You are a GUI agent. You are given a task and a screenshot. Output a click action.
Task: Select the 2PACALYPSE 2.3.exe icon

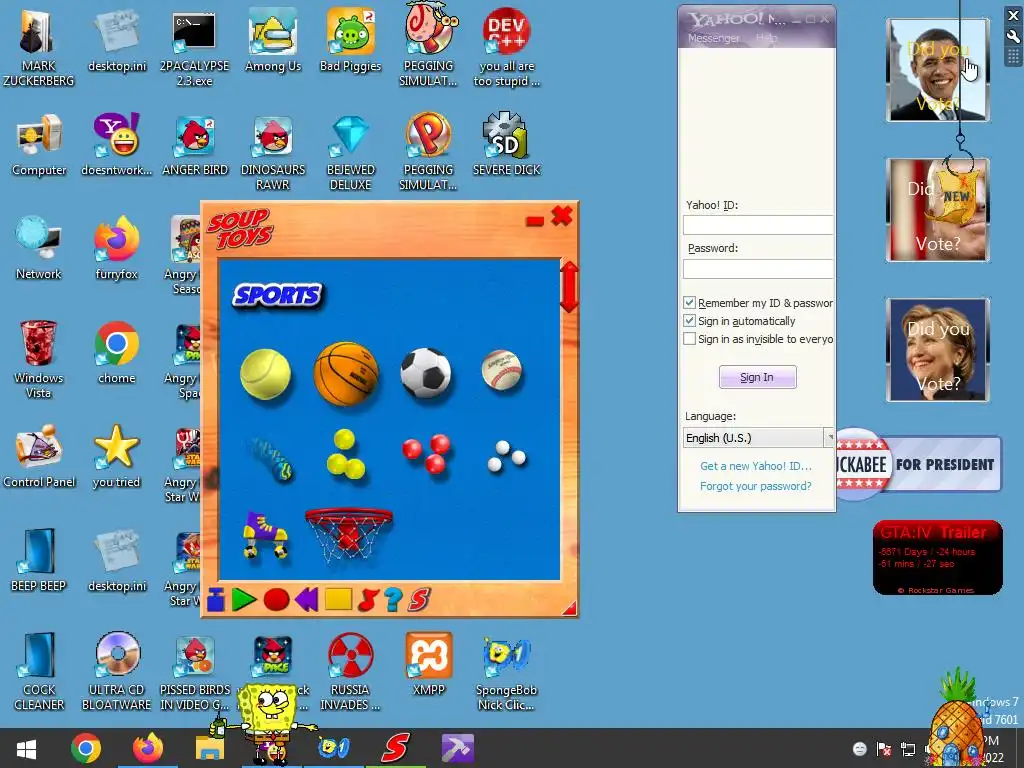pyautogui.click(x=195, y=48)
